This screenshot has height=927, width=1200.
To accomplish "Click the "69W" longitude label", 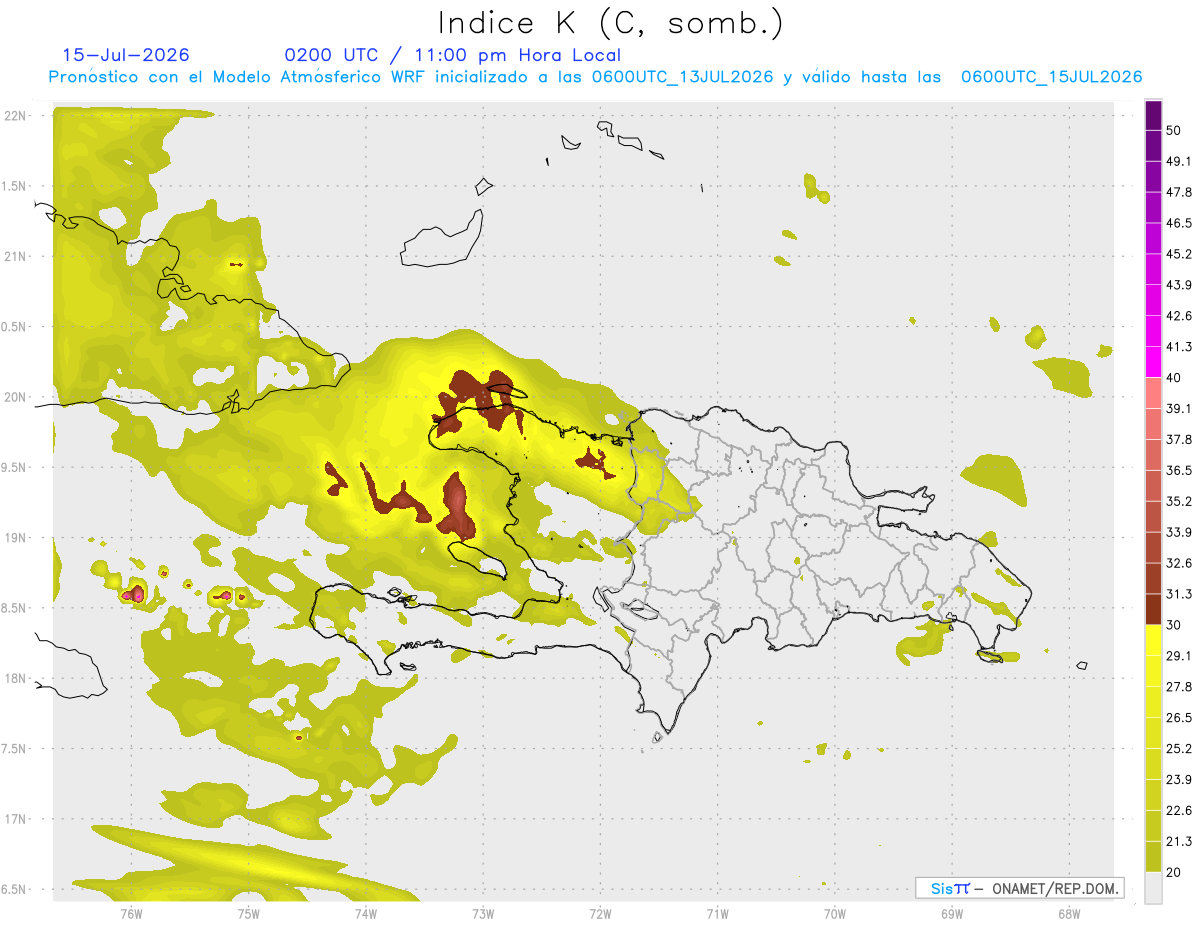I will click(951, 914).
